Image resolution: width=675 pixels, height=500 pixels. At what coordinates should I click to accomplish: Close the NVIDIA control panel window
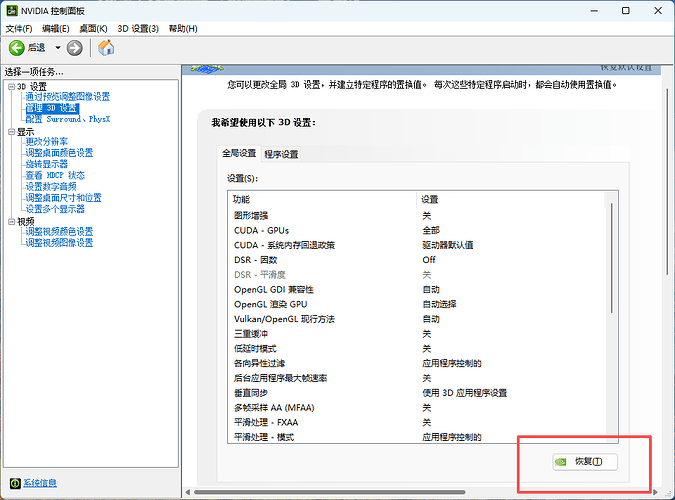(658, 11)
